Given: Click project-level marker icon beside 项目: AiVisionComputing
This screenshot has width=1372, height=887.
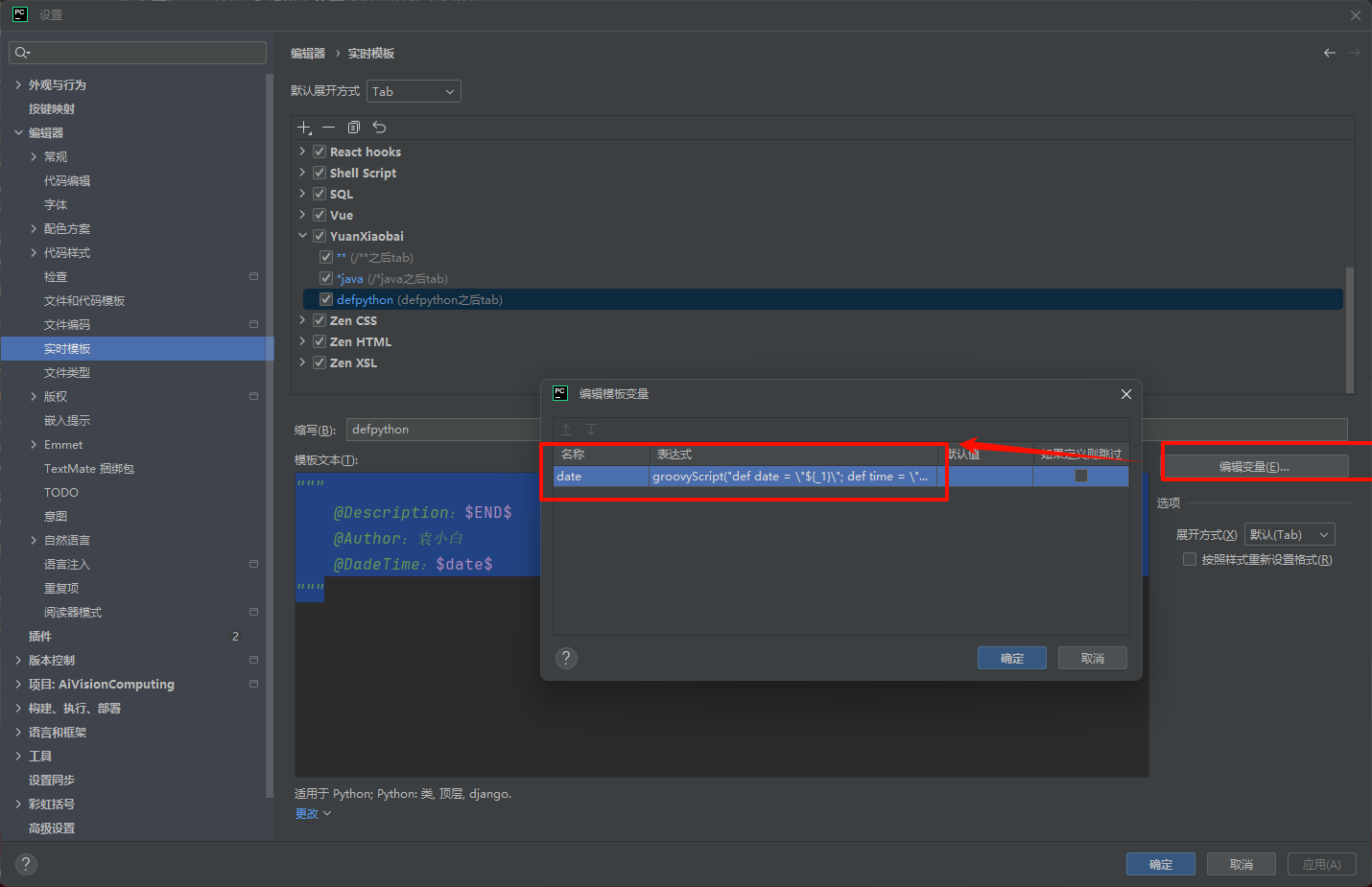Looking at the screenshot, I should pyautogui.click(x=253, y=684).
